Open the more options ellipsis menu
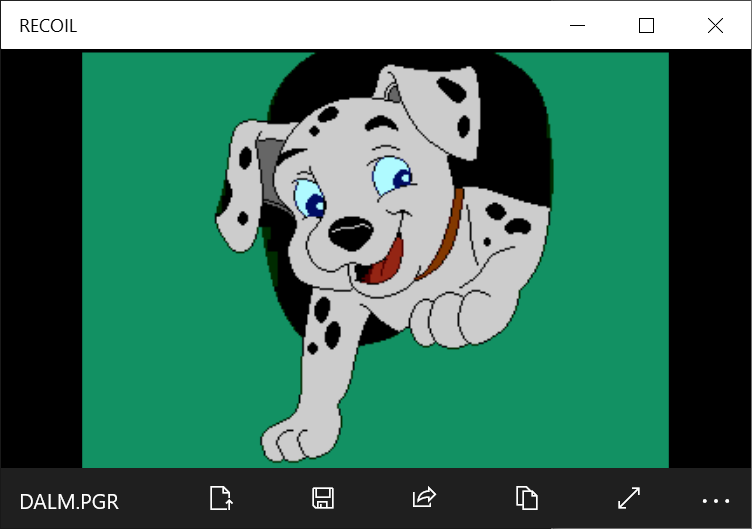Image resolution: width=752 pixels, height=529 pixels. click(x=716, y=500)
